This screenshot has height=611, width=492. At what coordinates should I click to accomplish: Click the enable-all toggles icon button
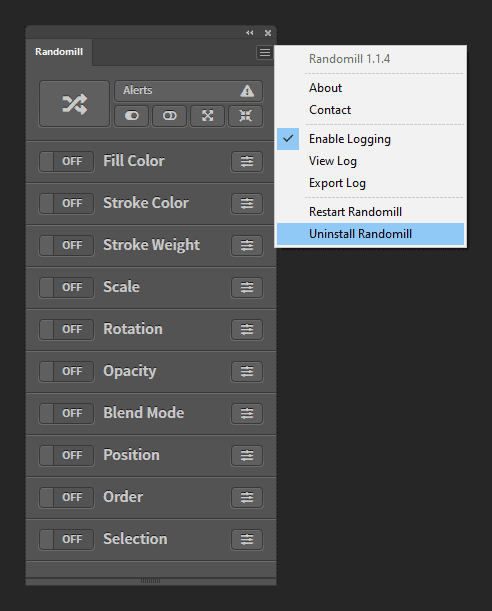(x=131, y=116)
